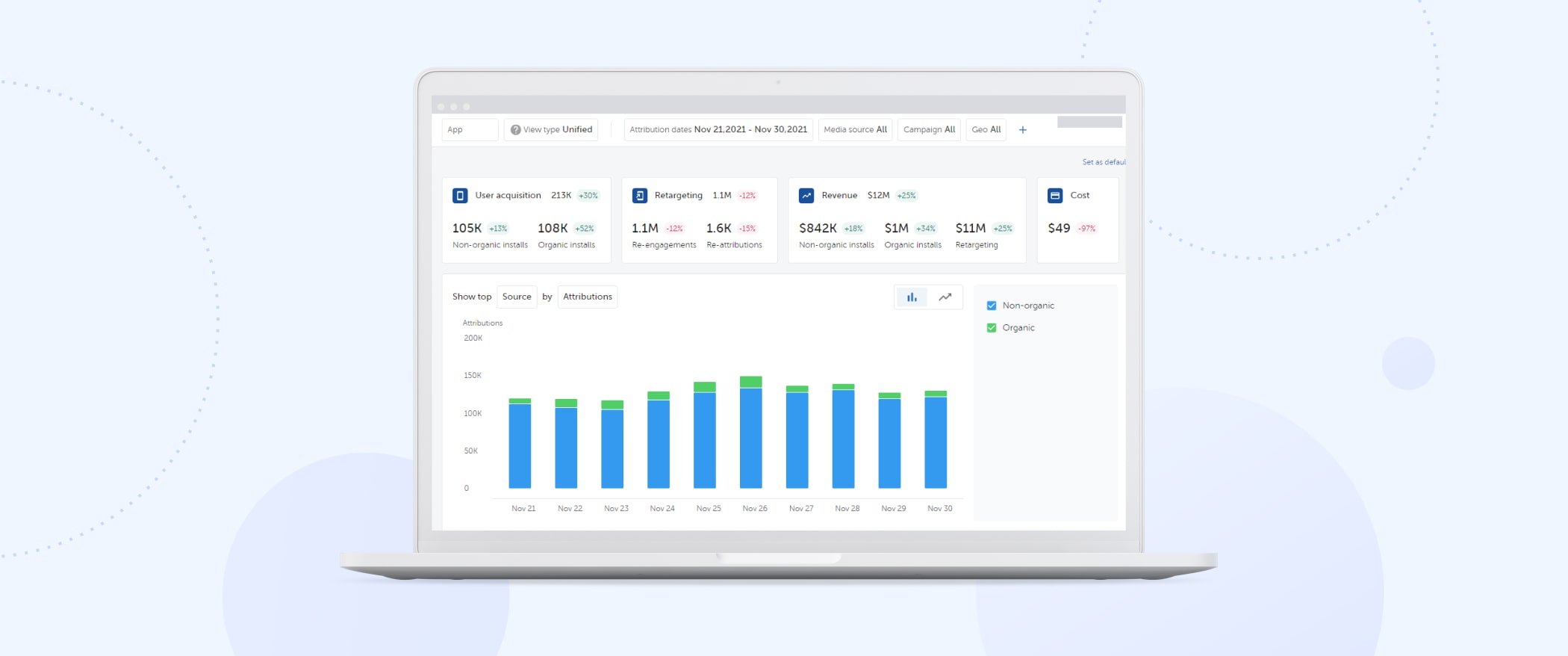Click the Nov 30 bar in chart
The height and width of the screenshot is (656, 1568).
coord(936,439)
